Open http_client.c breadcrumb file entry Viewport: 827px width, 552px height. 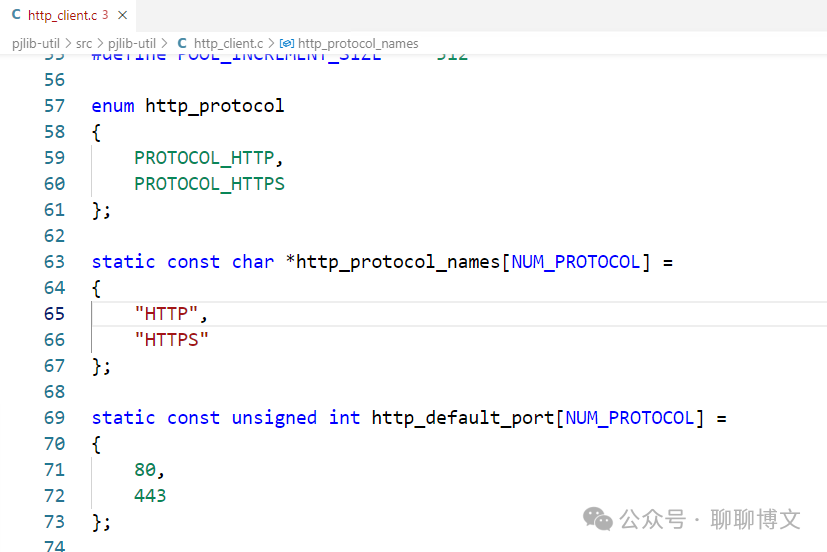click(x=228, y=43)
